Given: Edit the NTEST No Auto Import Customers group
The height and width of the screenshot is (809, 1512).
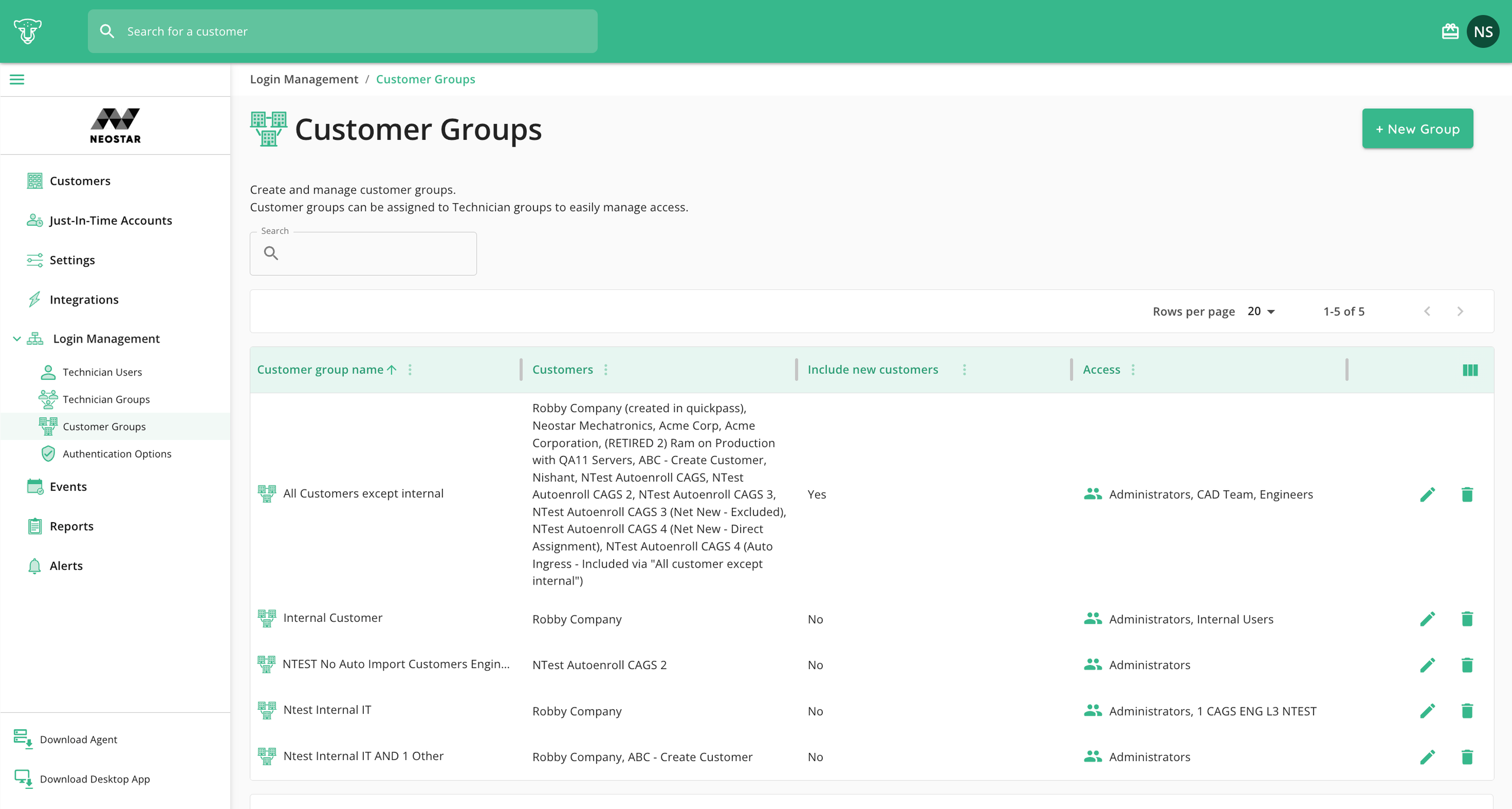Looking at the screenshot, I should [1428, 665].
